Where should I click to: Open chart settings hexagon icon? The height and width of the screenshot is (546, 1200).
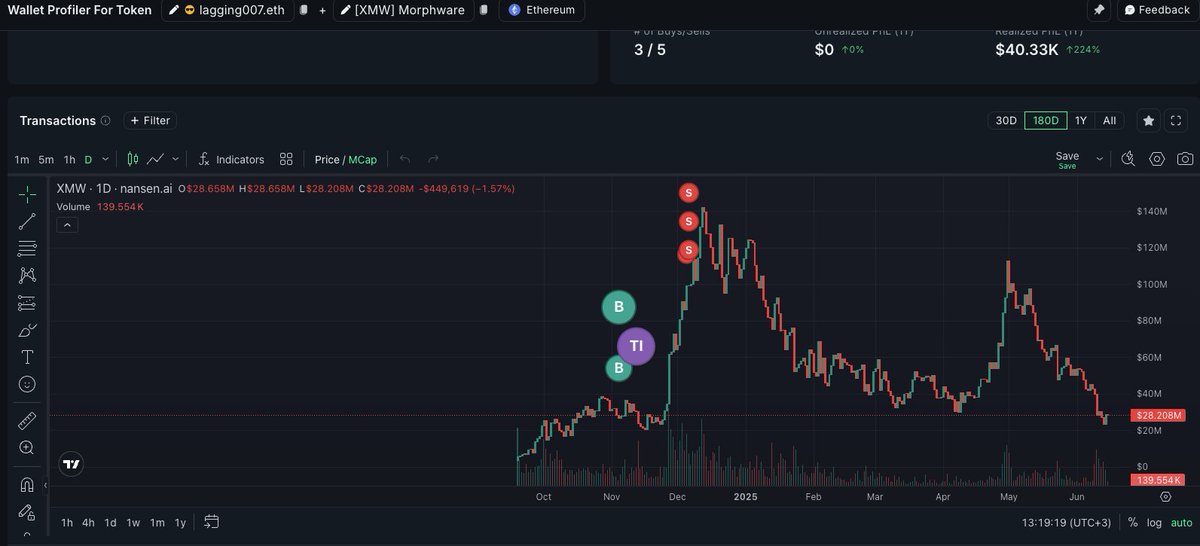[1157, 159]
